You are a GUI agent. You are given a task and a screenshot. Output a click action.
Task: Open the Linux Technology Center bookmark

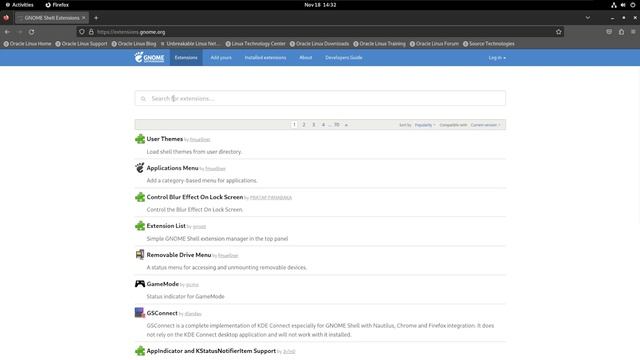256,44
